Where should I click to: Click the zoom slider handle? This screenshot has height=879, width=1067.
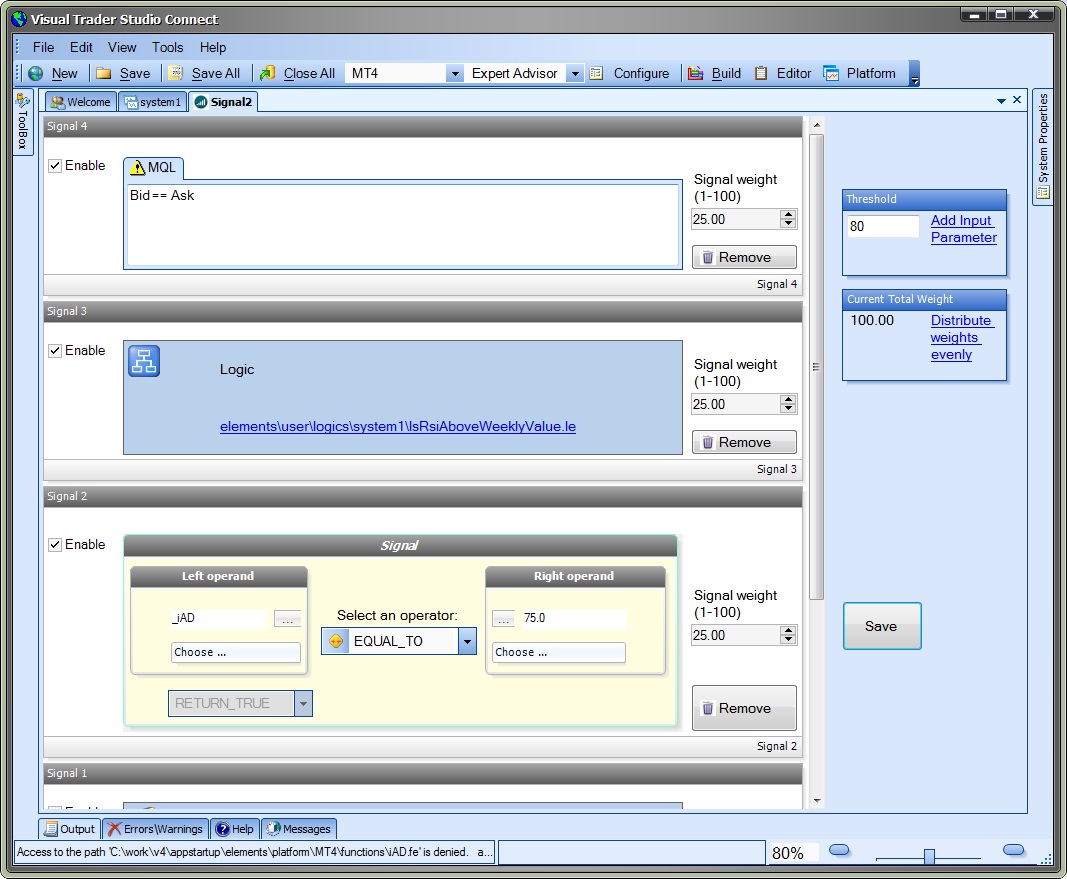(929, 856)
